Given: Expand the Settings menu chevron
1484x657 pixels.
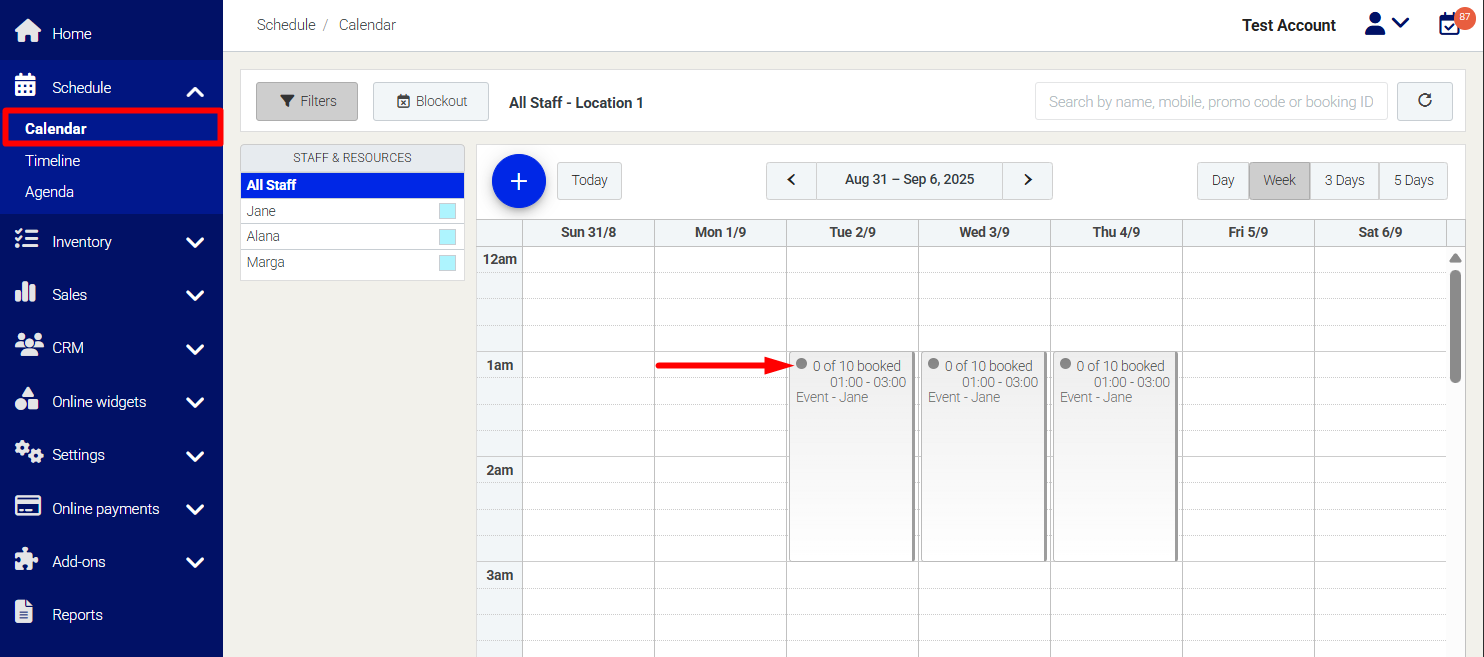Looking at the screenshot, I should click(x=195, y=456).
